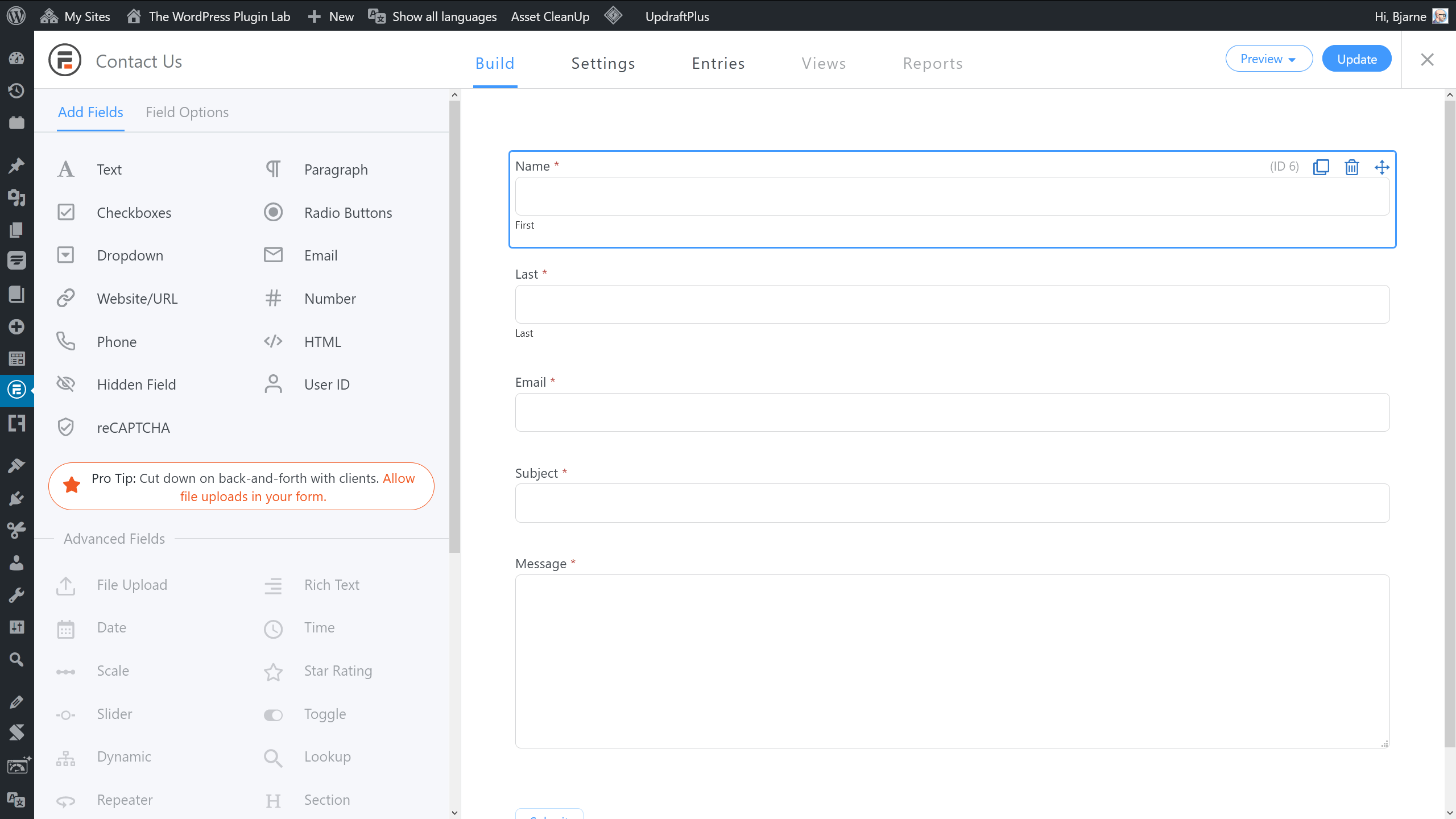Add a Dropdown field to form
Viewport: 1456px width, 819px height.
pos(130,255)
